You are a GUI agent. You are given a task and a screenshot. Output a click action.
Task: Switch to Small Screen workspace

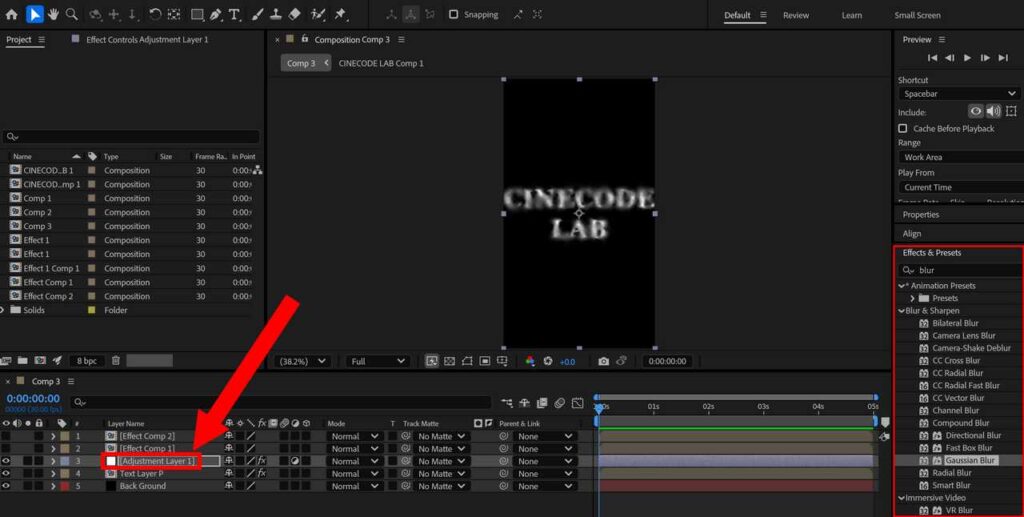[918, 15]
